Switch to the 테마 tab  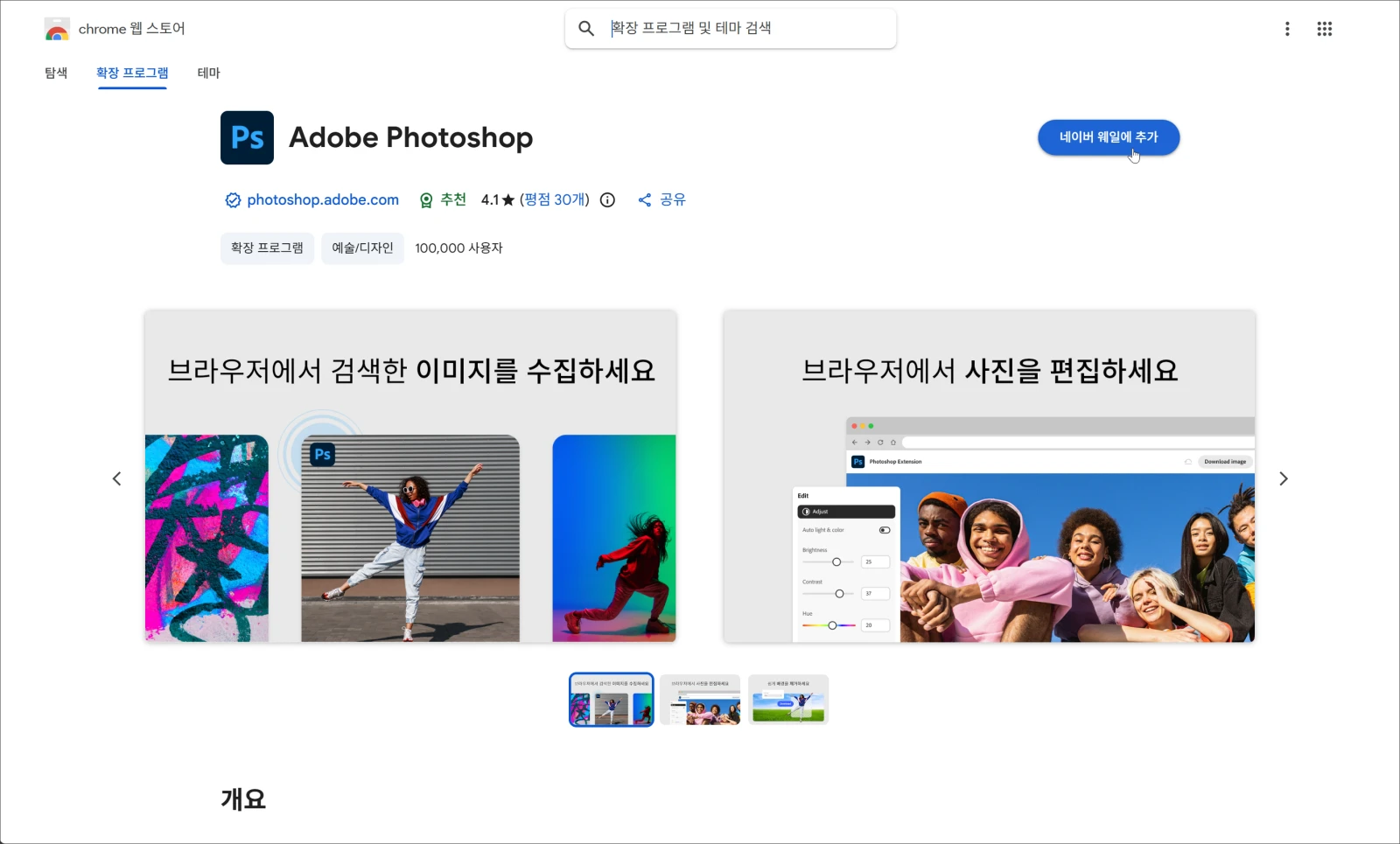tap(208, 73)
